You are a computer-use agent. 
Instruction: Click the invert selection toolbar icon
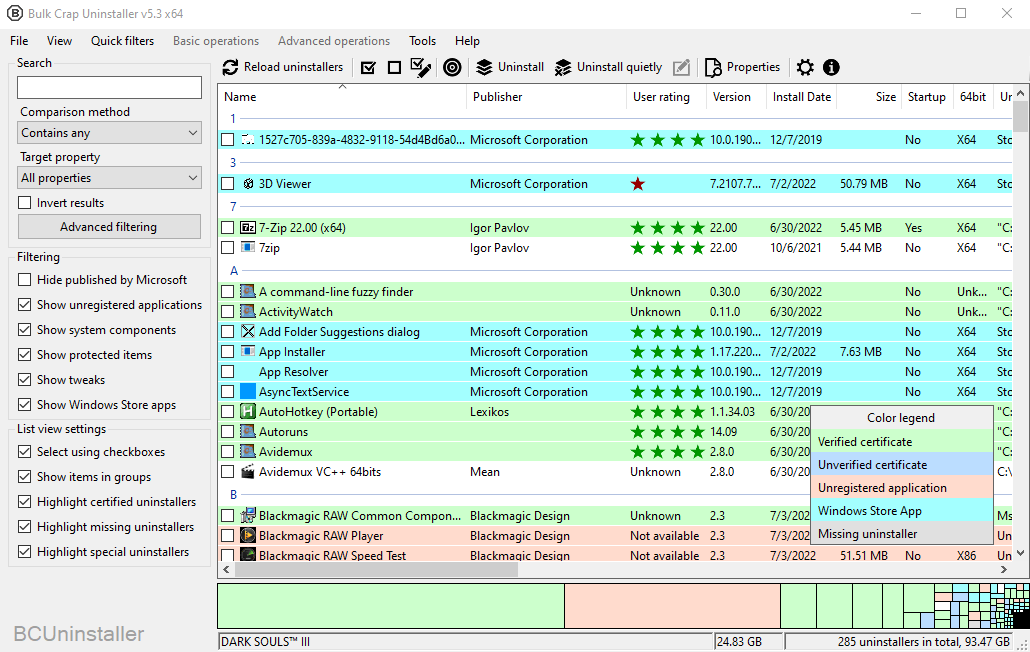(x=421, y=67)
